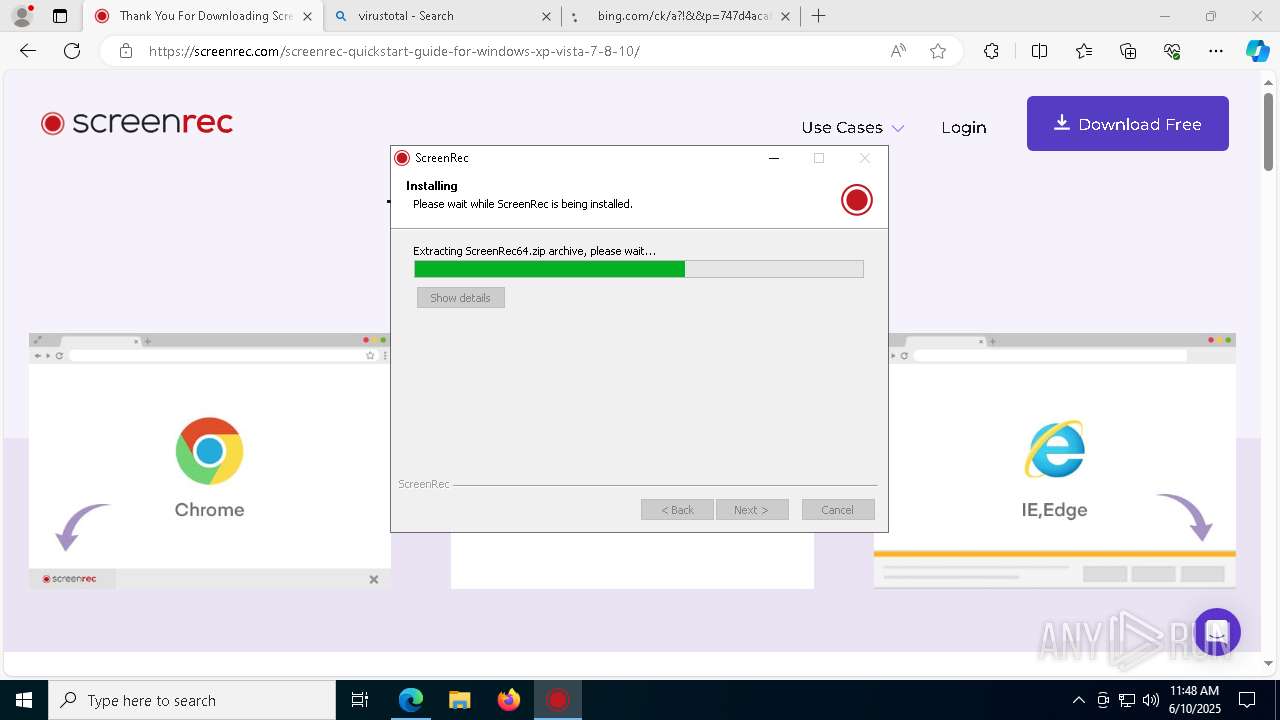1280x720 pixels.
Task: Click the installer extraction progress bar
Action: 639,269
